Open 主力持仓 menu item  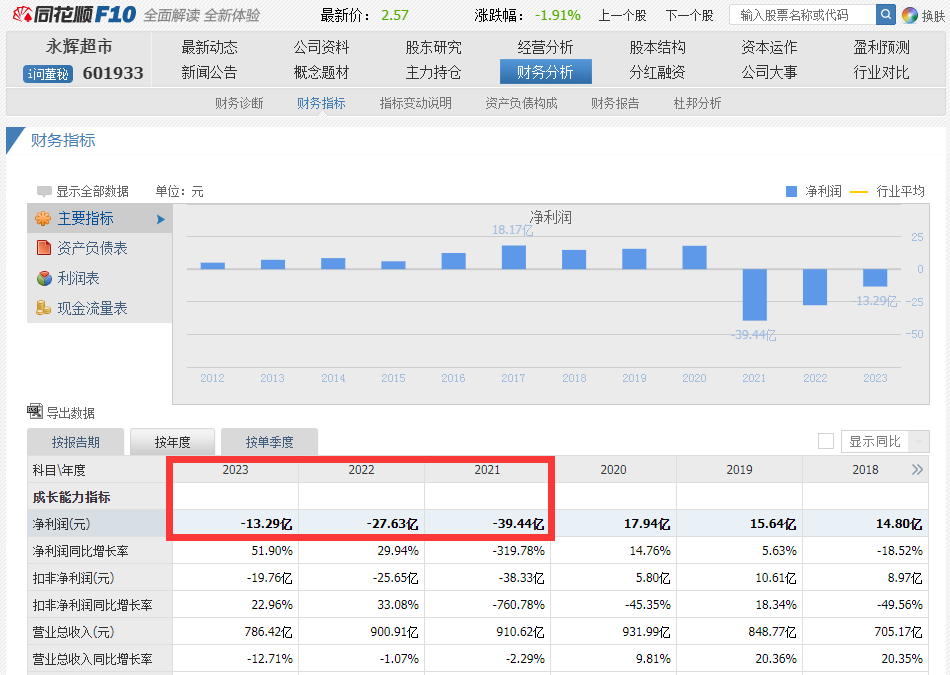(x=433, y=73)
